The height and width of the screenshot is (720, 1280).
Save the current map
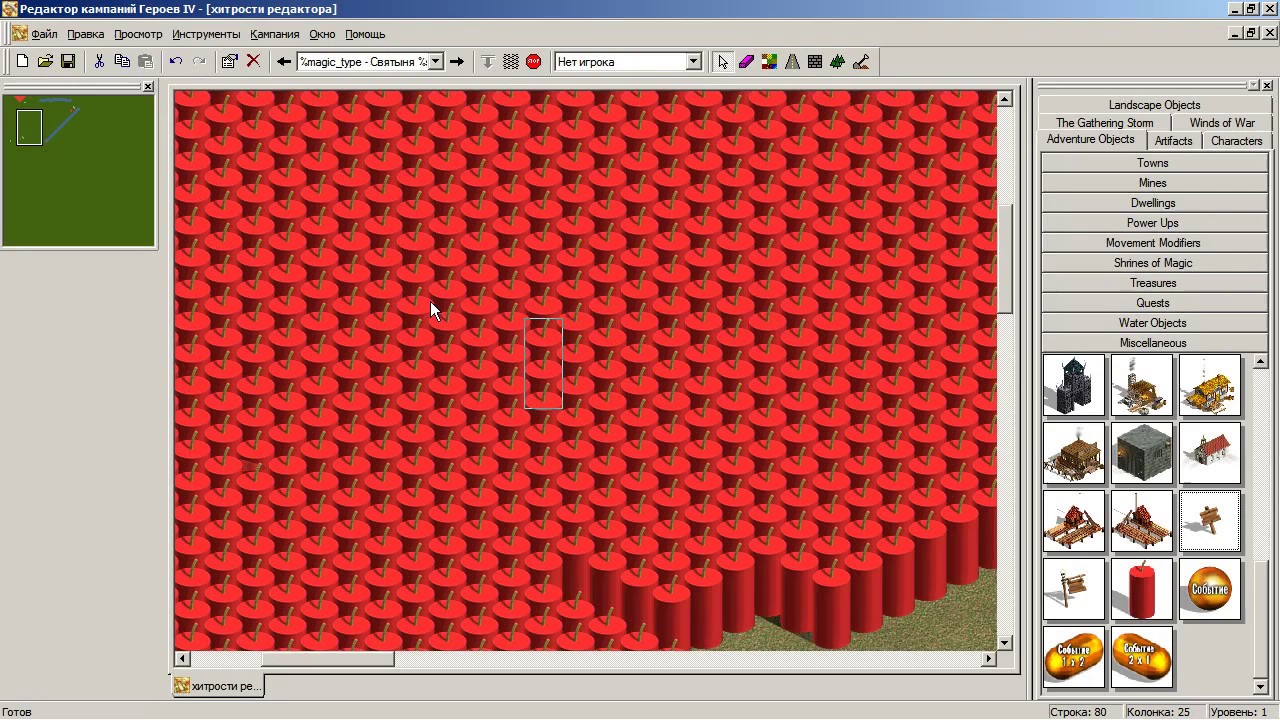[x=68, y=62]
